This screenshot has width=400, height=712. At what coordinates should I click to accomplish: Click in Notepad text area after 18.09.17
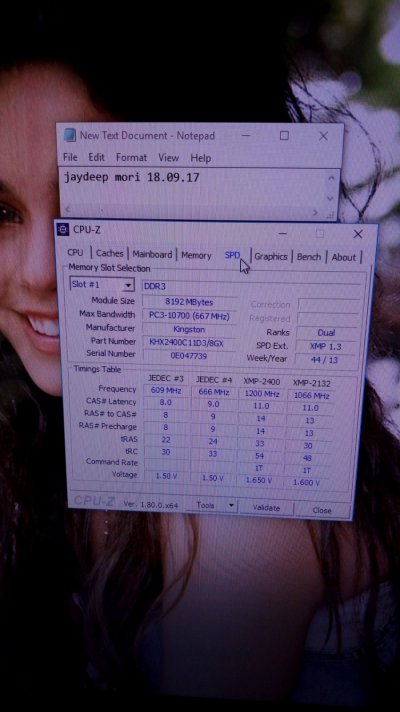coord(201,178)
